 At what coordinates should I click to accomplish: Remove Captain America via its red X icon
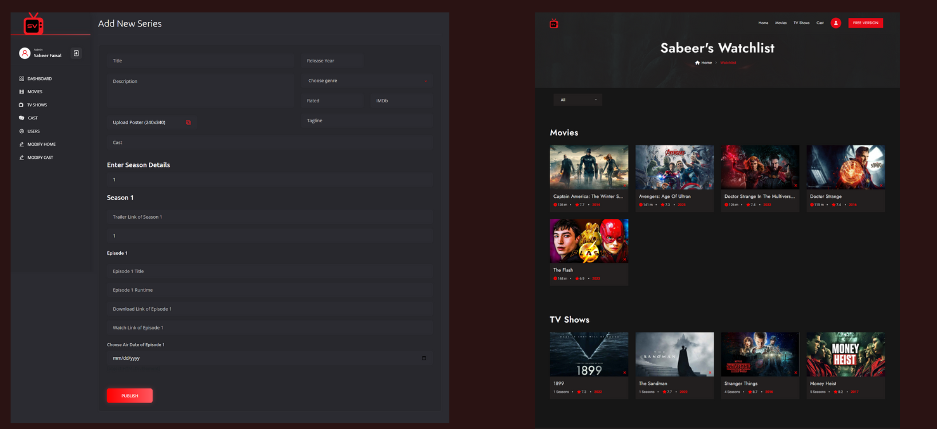pos(624,185)
